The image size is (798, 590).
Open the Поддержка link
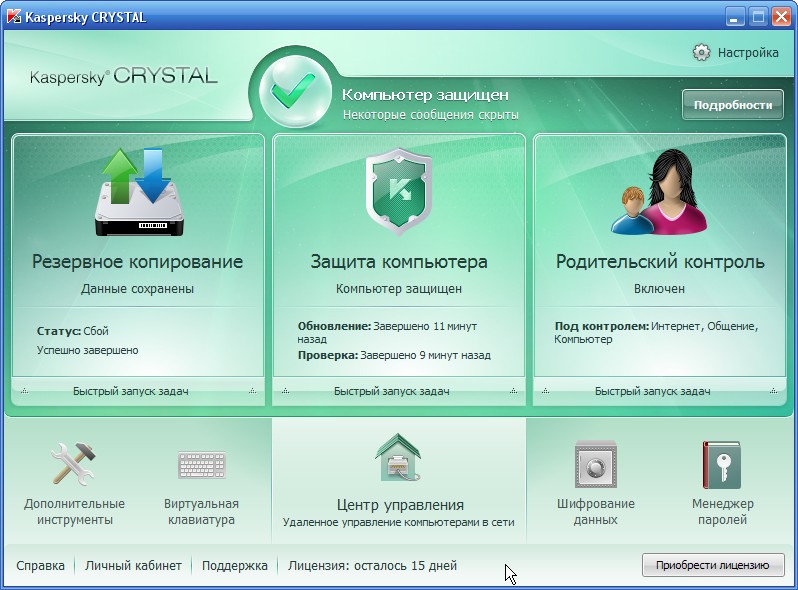pyautogui.click(x=235, y=566)
